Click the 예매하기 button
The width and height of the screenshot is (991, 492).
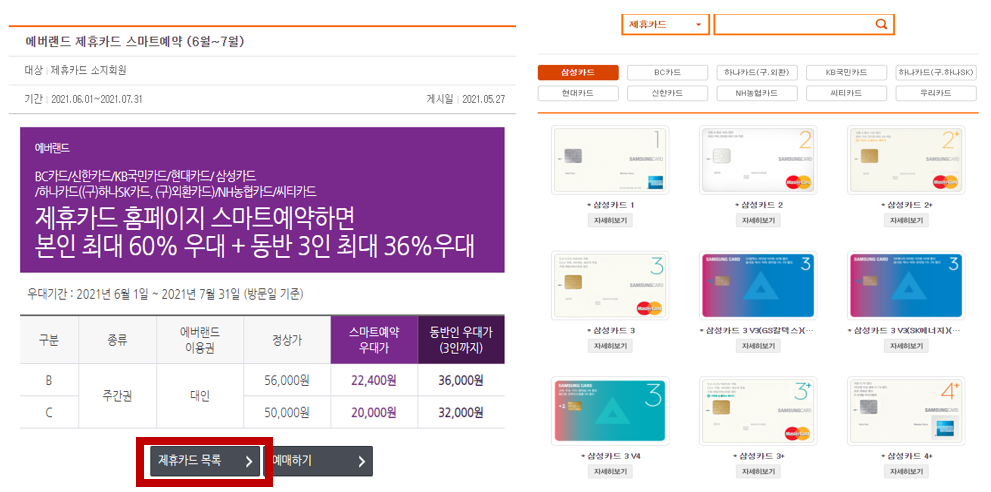tap(318, 461)
